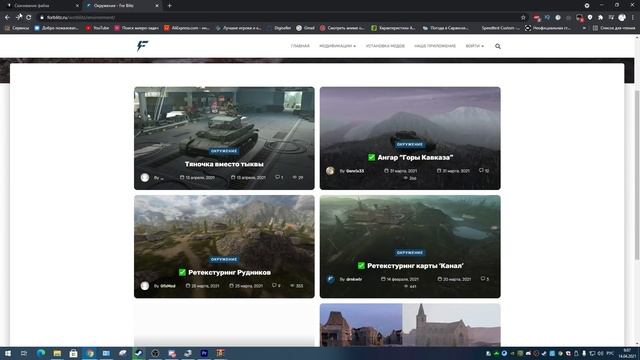The image size is (640, 360).
Task: Click comments icon on 'Ретекстуринг карты Канал' card
Action: point(482,279)
